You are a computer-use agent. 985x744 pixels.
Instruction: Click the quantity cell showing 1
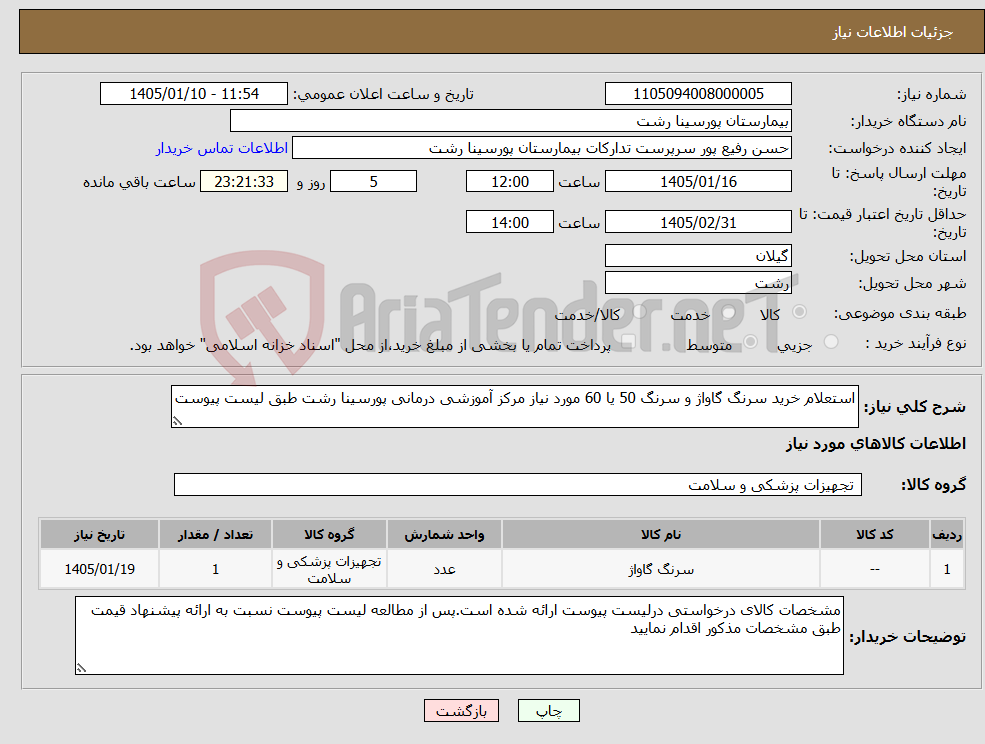coord(215,569)
